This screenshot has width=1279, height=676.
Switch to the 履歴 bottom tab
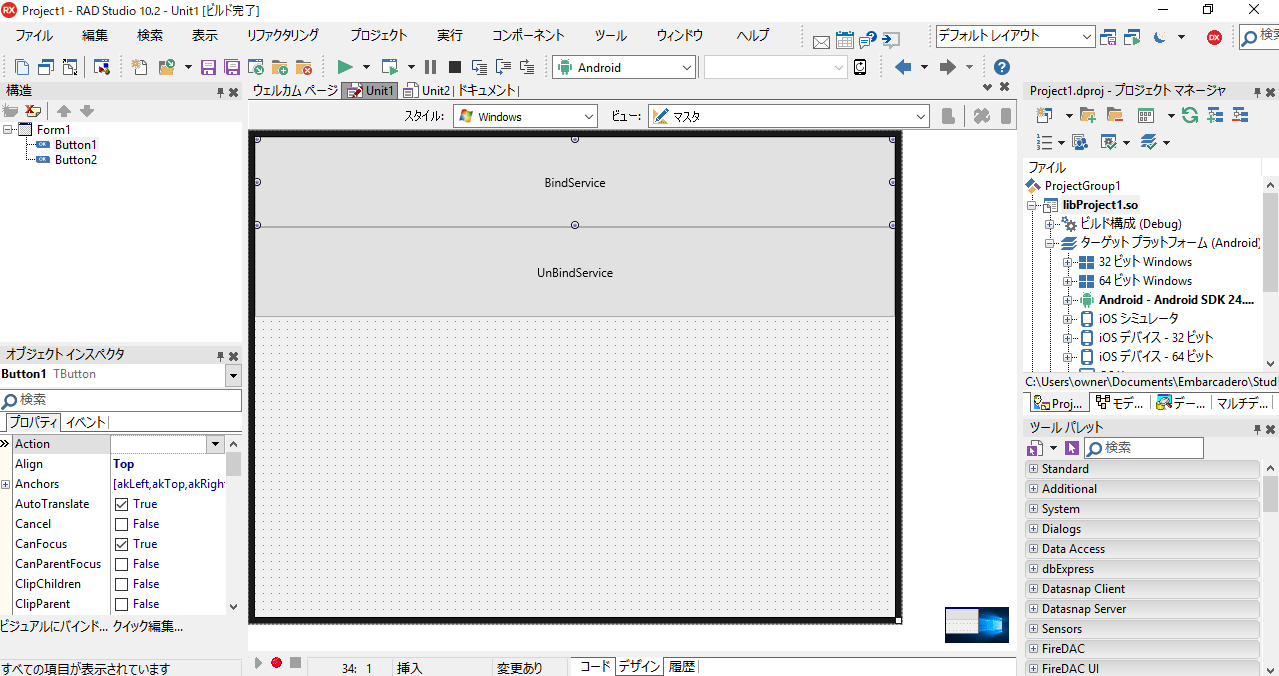pyautogui.click(x=682, y=666)
